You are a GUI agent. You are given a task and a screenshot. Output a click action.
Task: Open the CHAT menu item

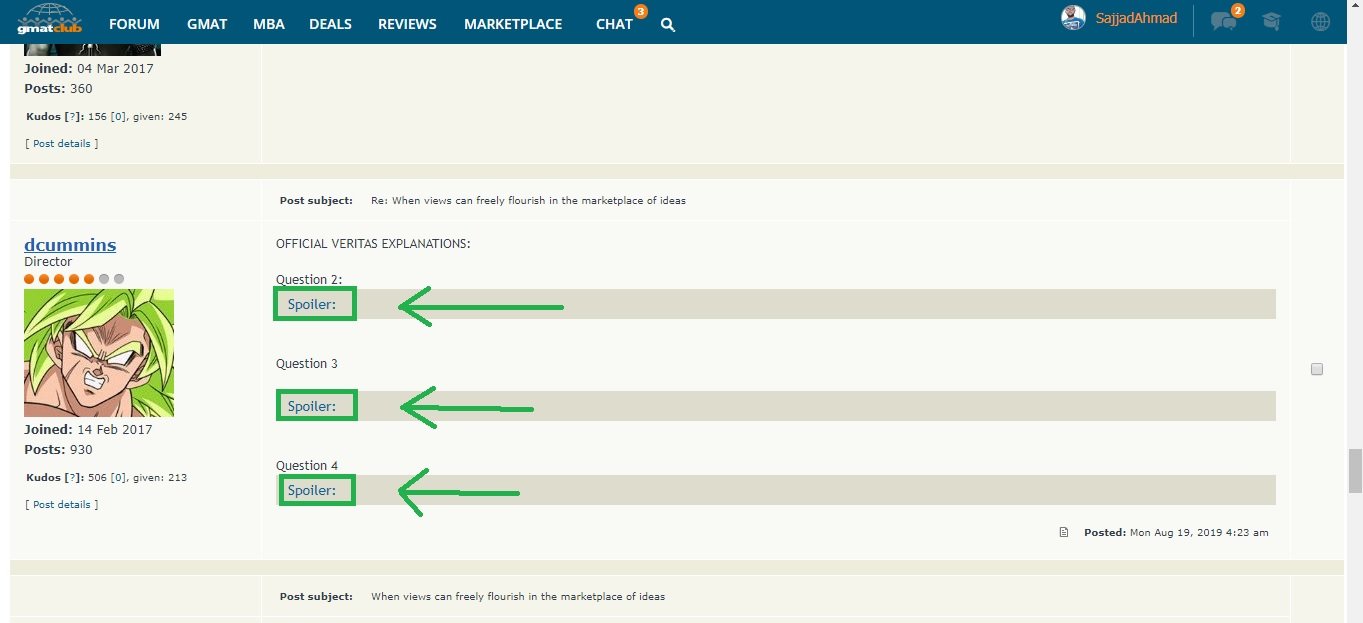click(614, 24)
